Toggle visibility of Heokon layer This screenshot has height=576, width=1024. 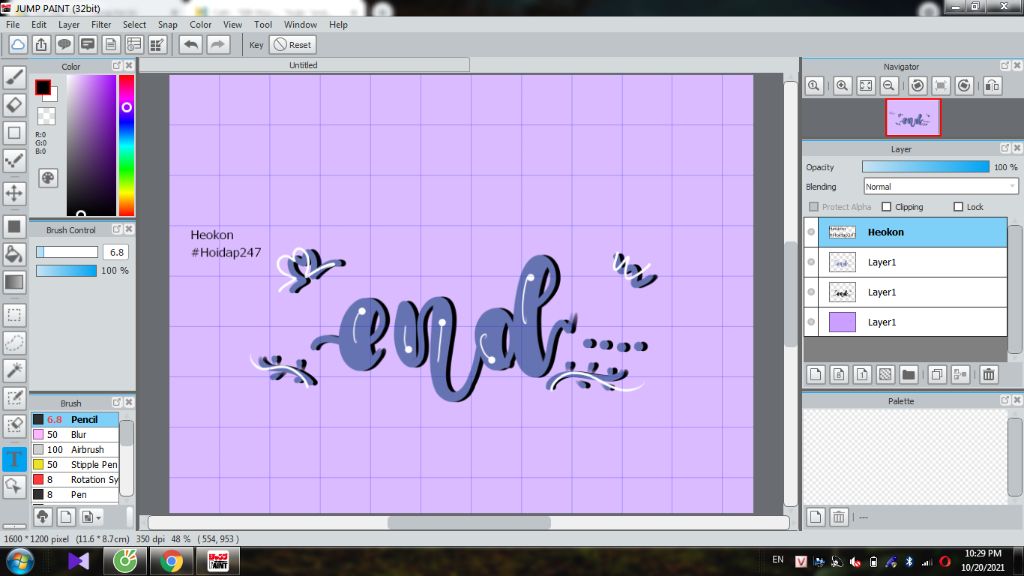811,232
